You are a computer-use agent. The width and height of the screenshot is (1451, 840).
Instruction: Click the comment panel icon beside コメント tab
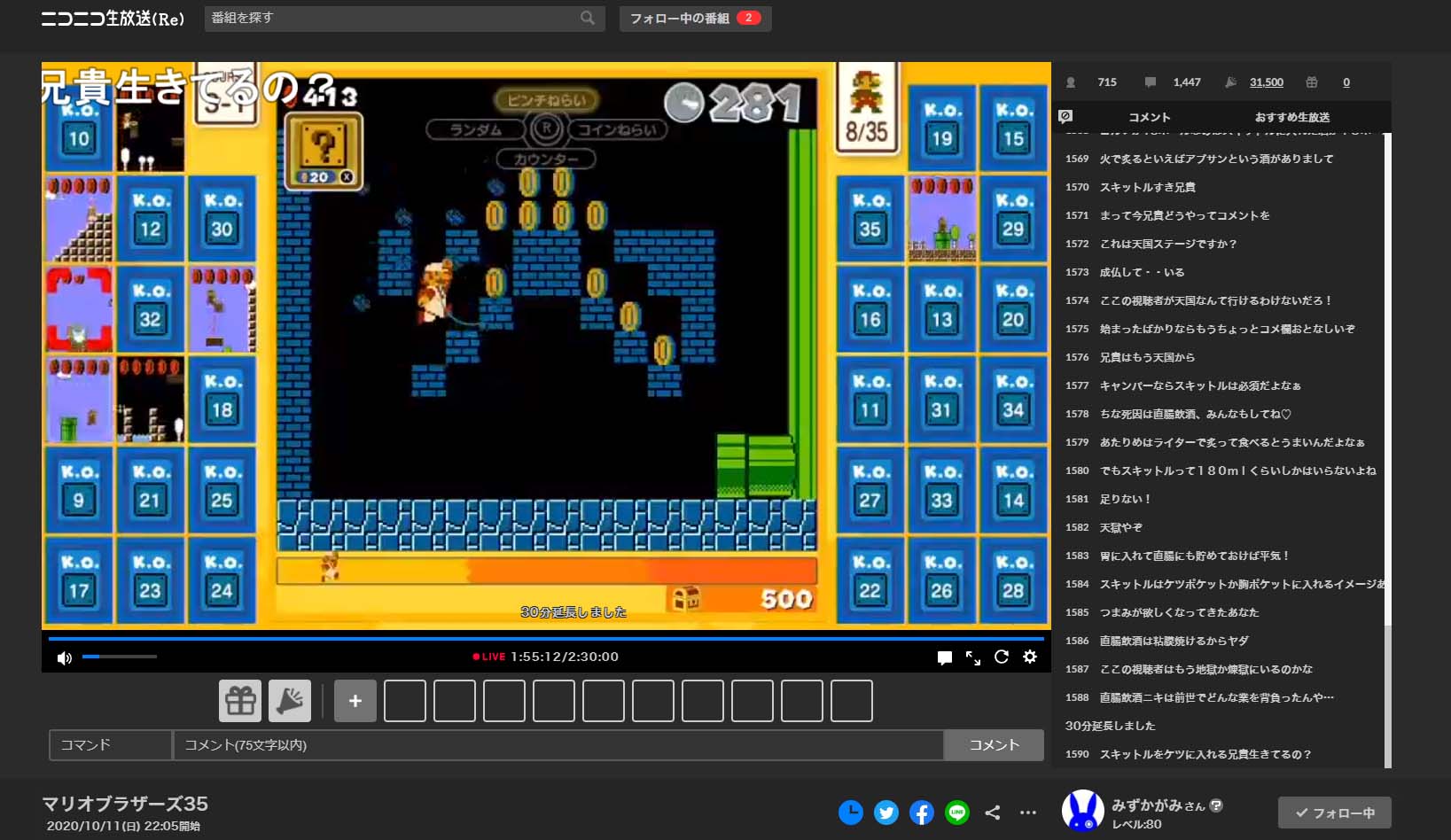pyautogui.click(x=1065, y=116)
